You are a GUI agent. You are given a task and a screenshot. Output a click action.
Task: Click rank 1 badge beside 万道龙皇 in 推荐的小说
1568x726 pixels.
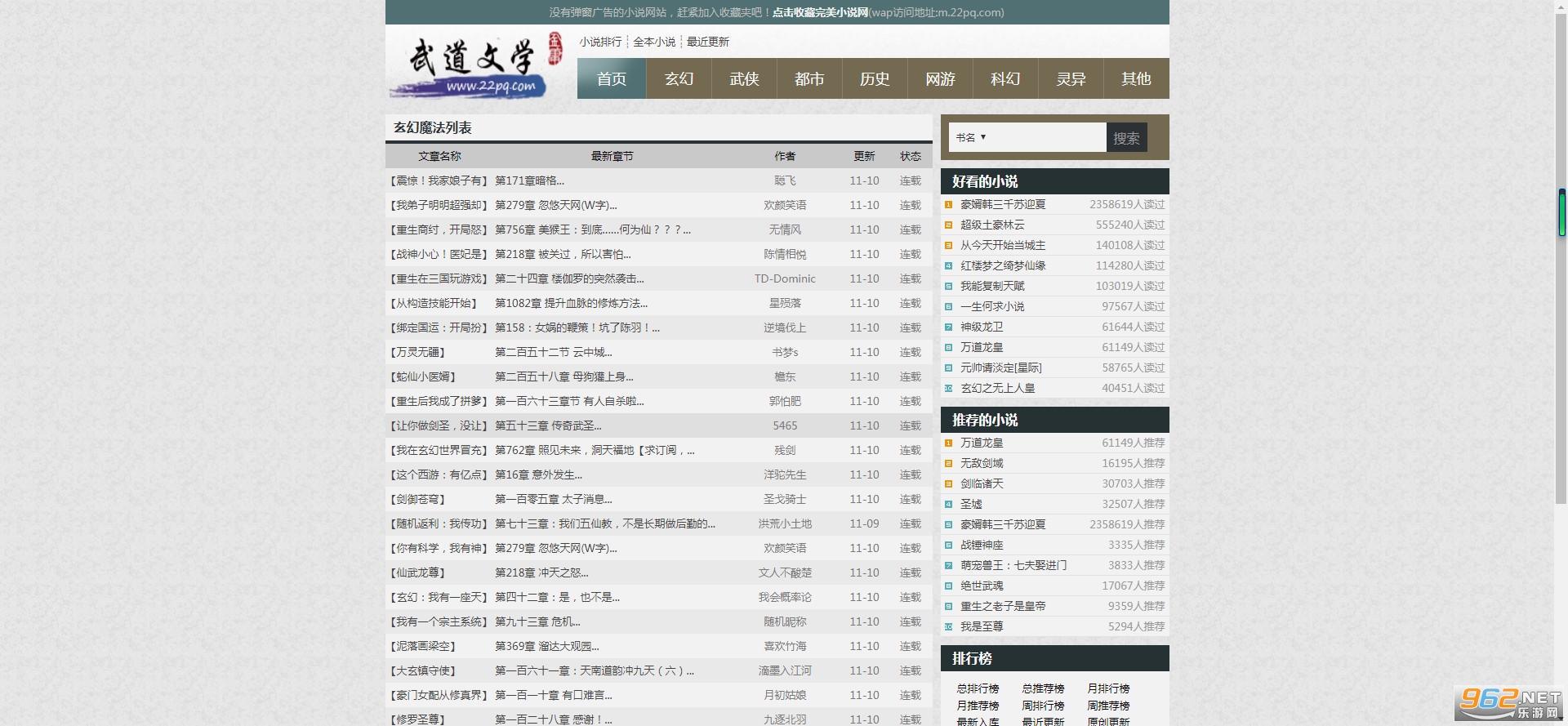948,443
